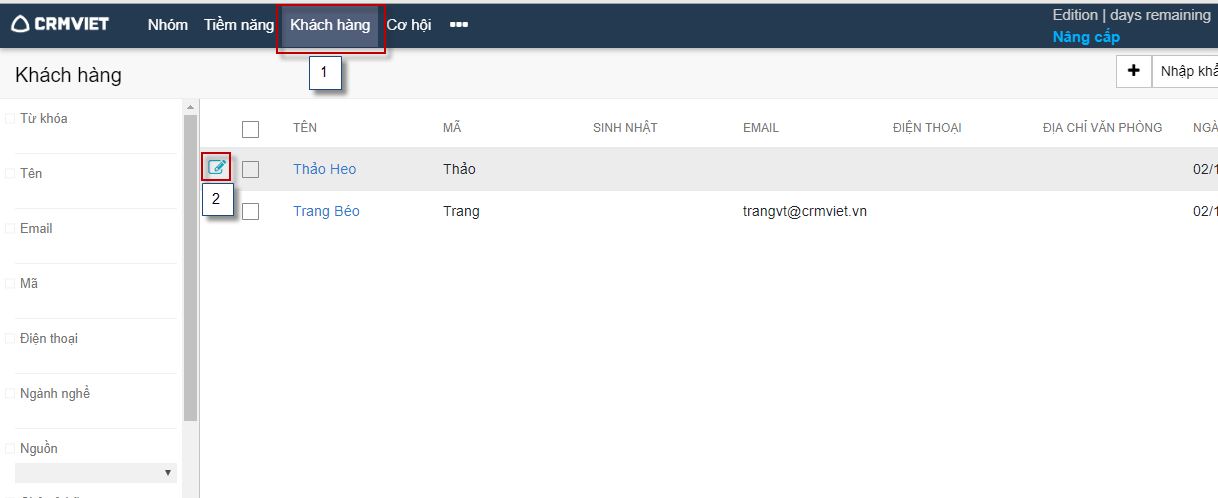
Task: Click the sidebar scroll up arrow
Action: click(x=190, y=107)
